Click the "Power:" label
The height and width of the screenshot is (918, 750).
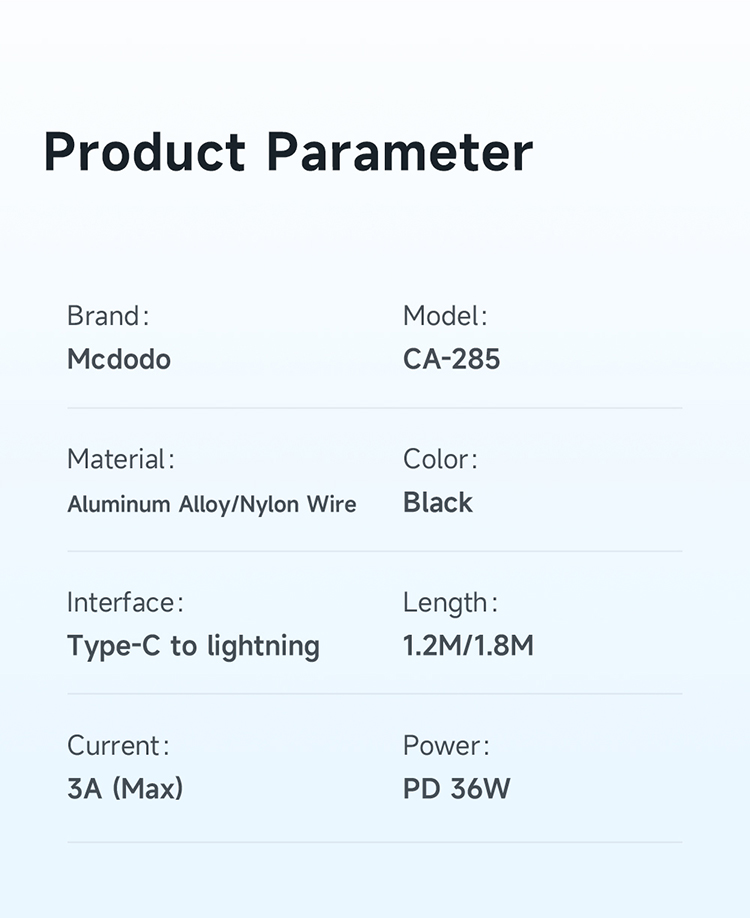446,745
